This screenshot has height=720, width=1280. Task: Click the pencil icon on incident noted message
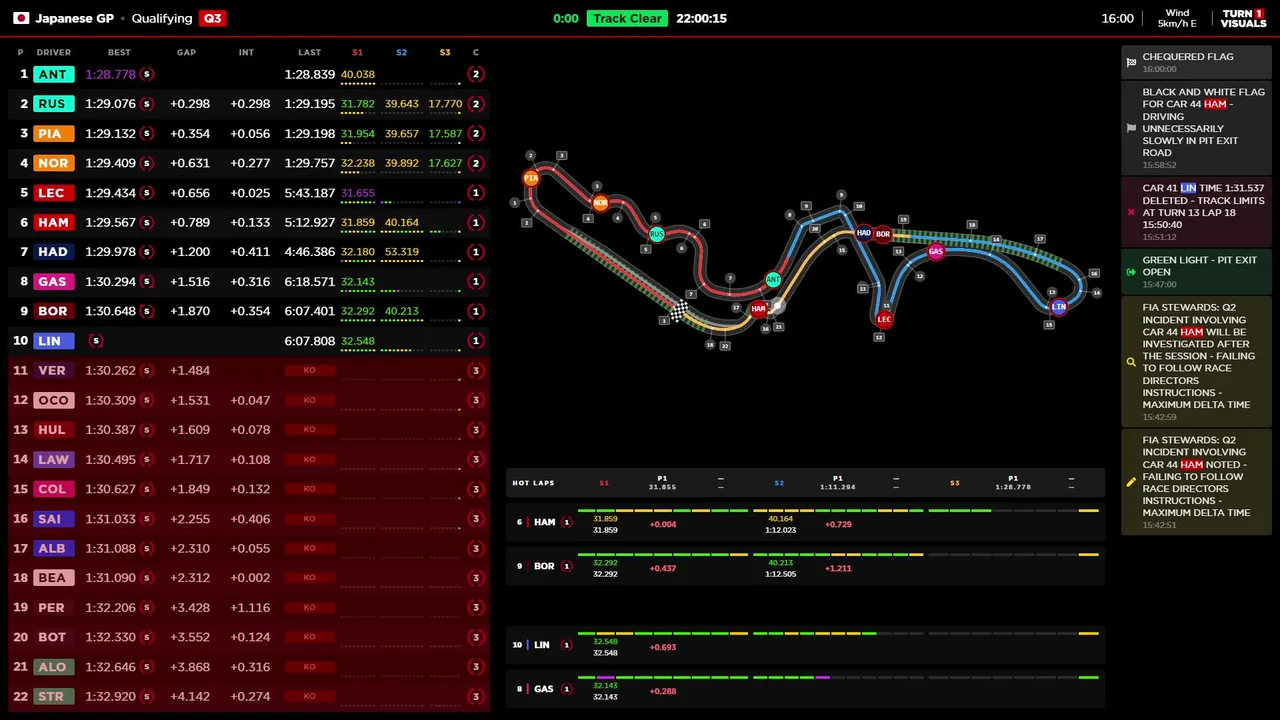(x=1131, y=482)
